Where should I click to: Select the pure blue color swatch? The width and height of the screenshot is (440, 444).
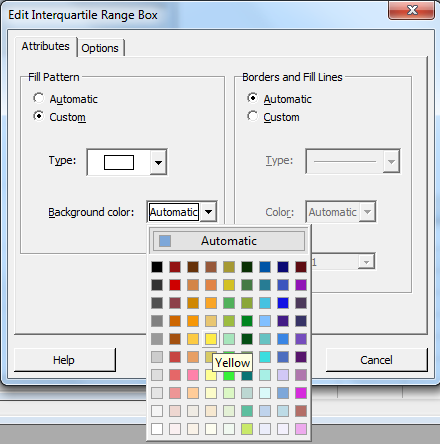[283, 303]
